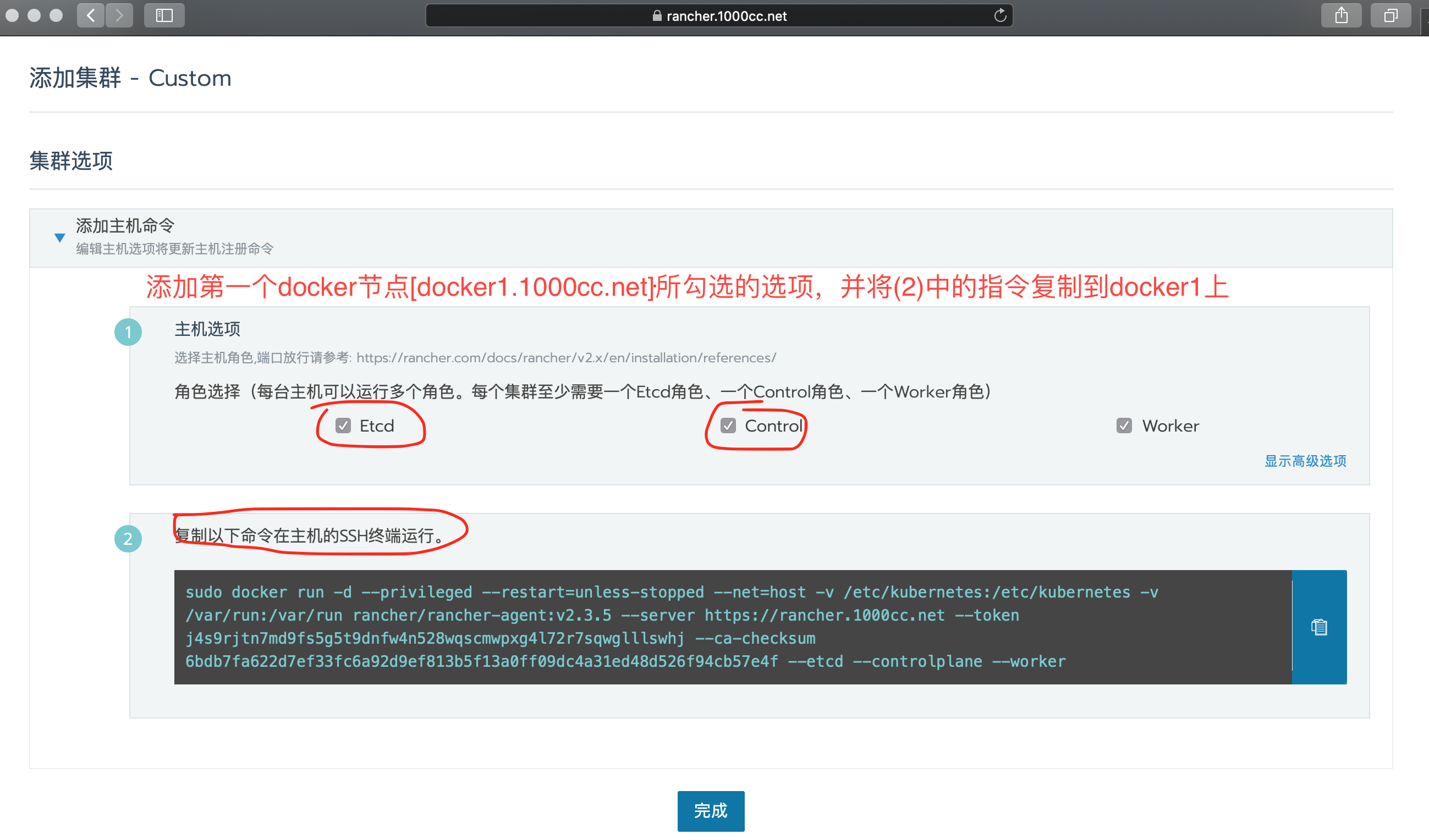Click the 编辑主机选项将更新主机注册命令 subtitle

coord(175,249)
